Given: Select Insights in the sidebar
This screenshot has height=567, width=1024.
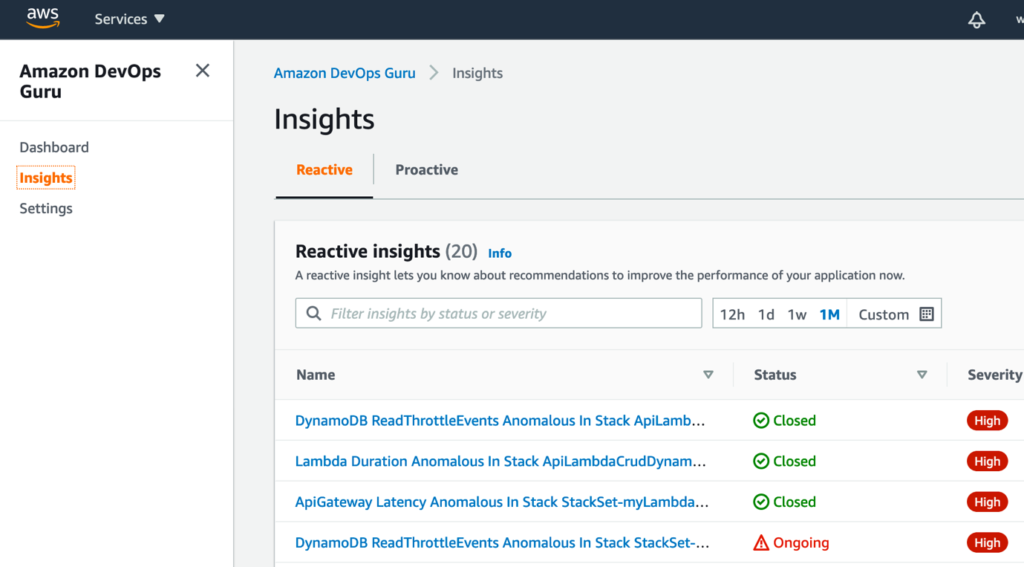Looking at the screenshot, I should 46,178.
